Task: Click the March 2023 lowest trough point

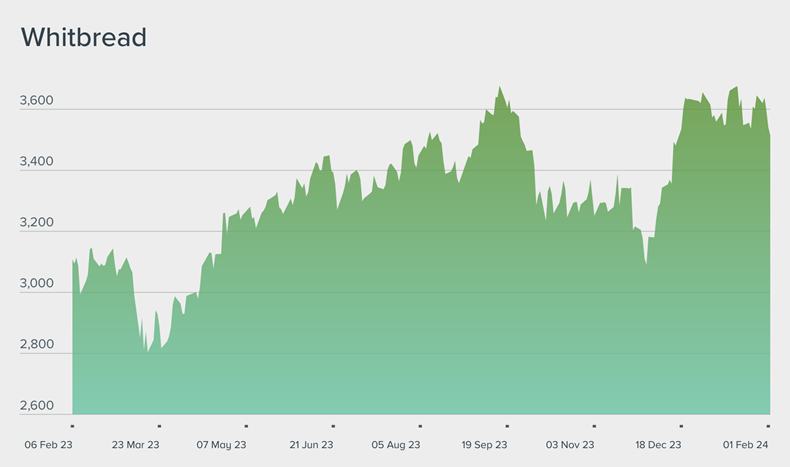Action: 148,351
